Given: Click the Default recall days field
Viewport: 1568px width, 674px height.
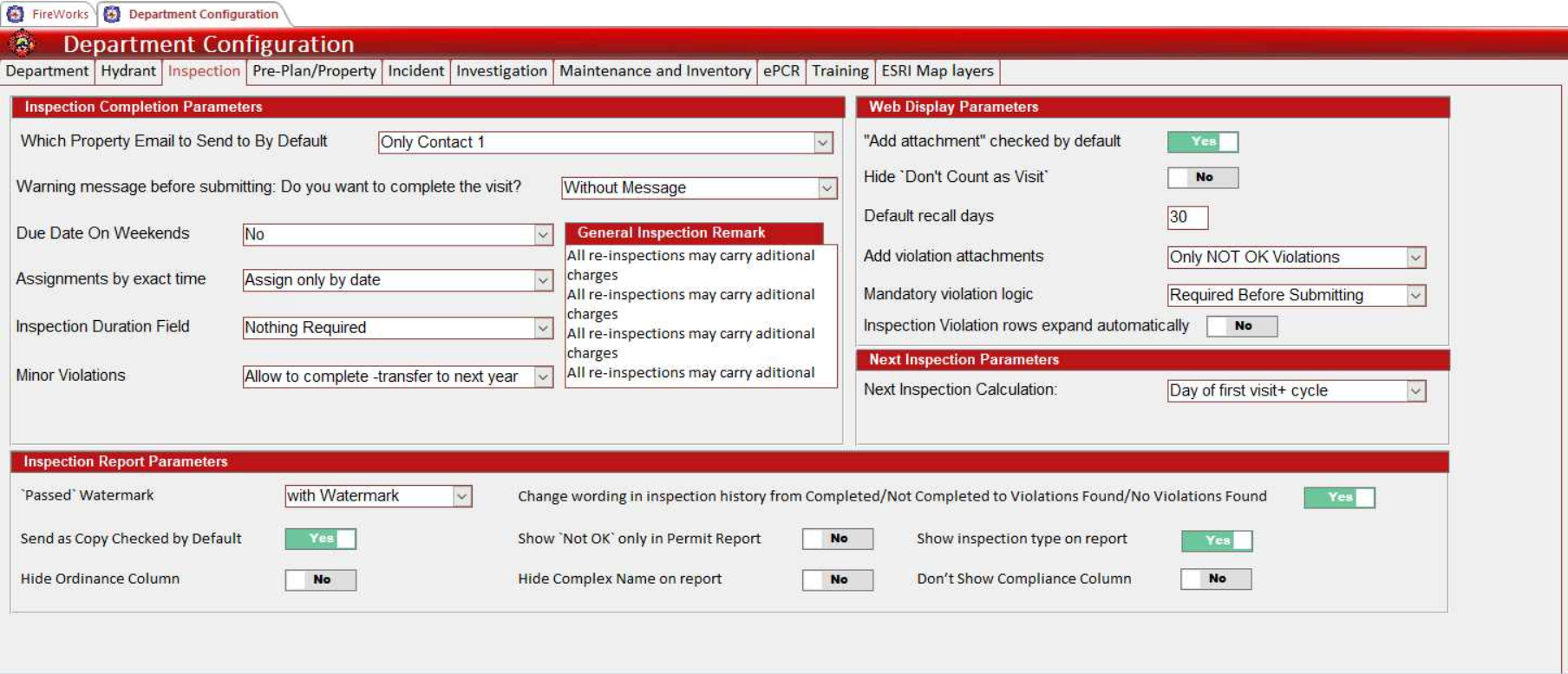Looking at the screenshot, I should (1186, 217).
